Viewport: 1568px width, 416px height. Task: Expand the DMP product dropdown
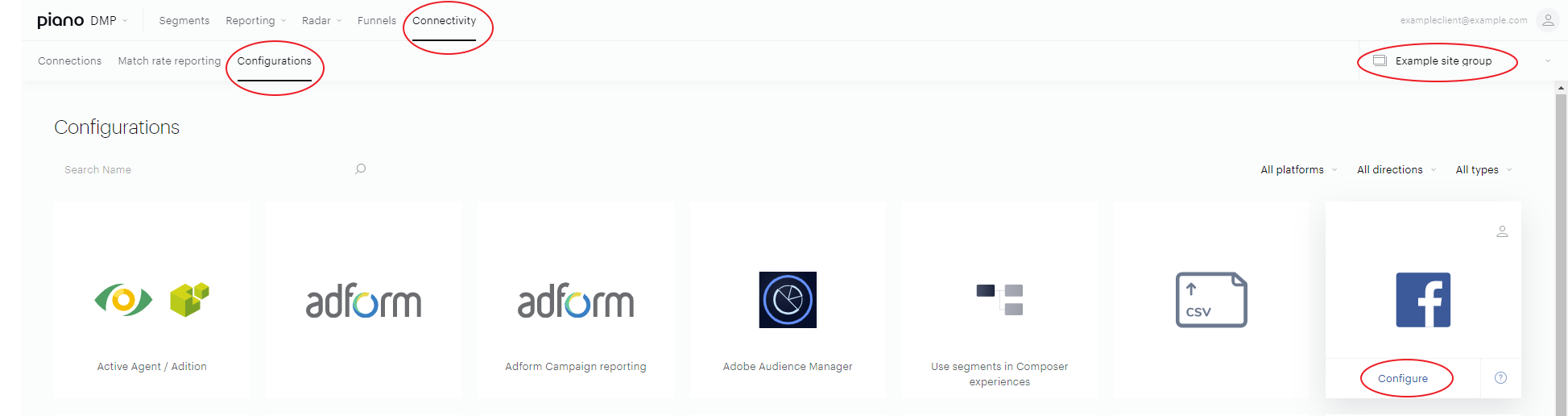coord(125,21)
